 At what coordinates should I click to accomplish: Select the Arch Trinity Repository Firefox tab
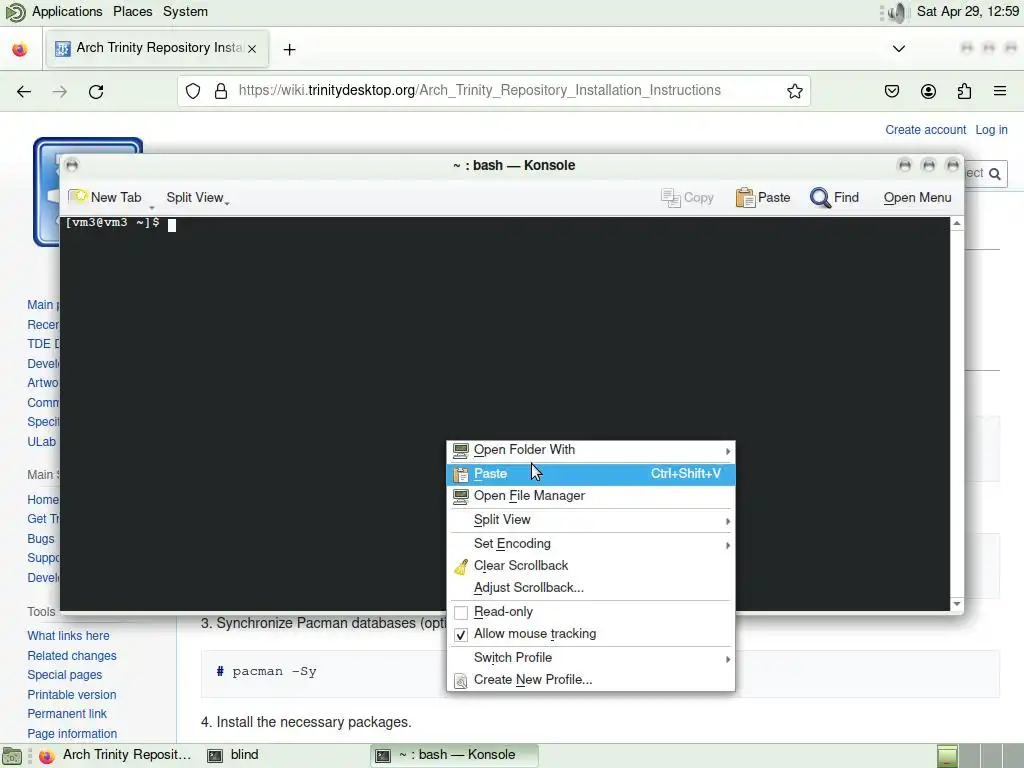(156, 48)
